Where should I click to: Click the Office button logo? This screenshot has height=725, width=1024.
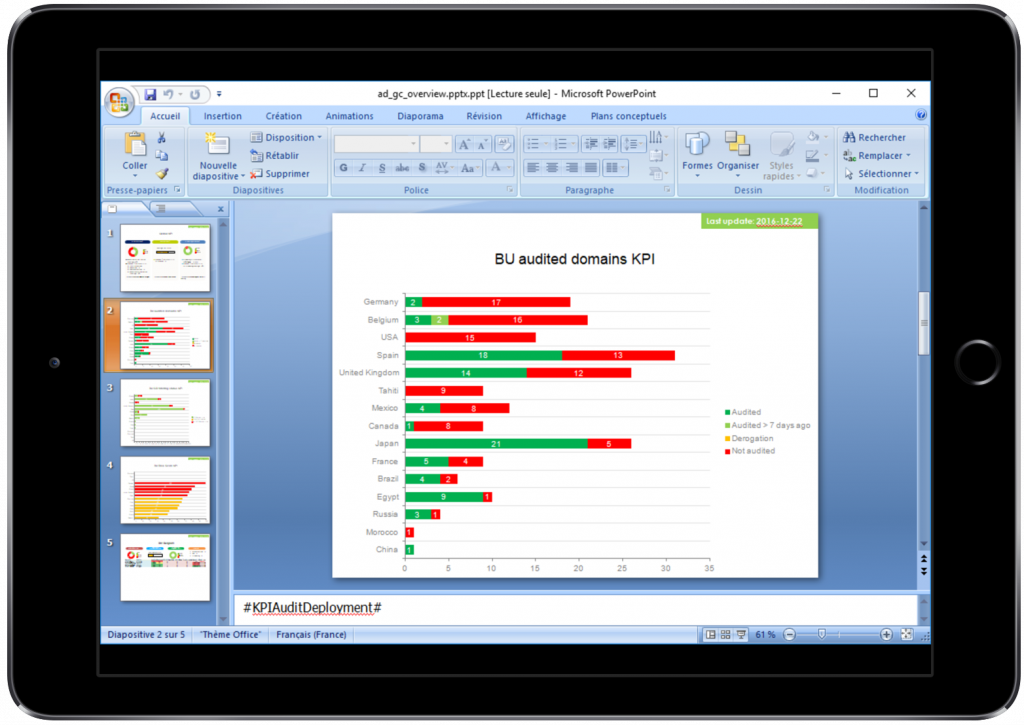pos(120,102)
